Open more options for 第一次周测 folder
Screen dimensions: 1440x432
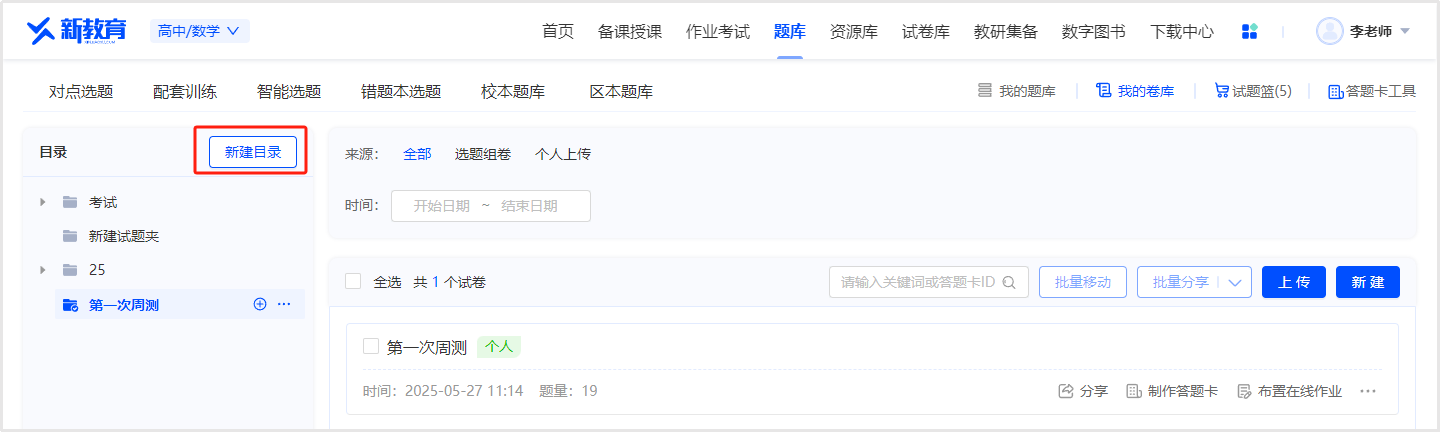point(284,304)
